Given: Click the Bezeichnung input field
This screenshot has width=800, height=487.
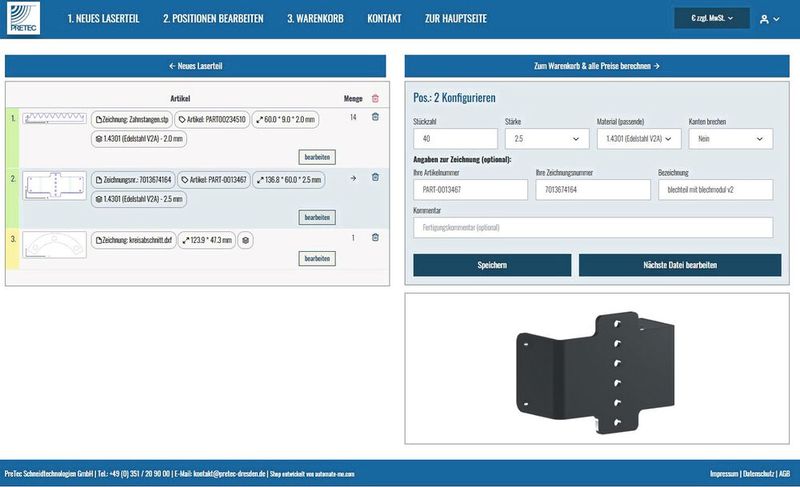Looking at the screenshot, I should [715, 190].
